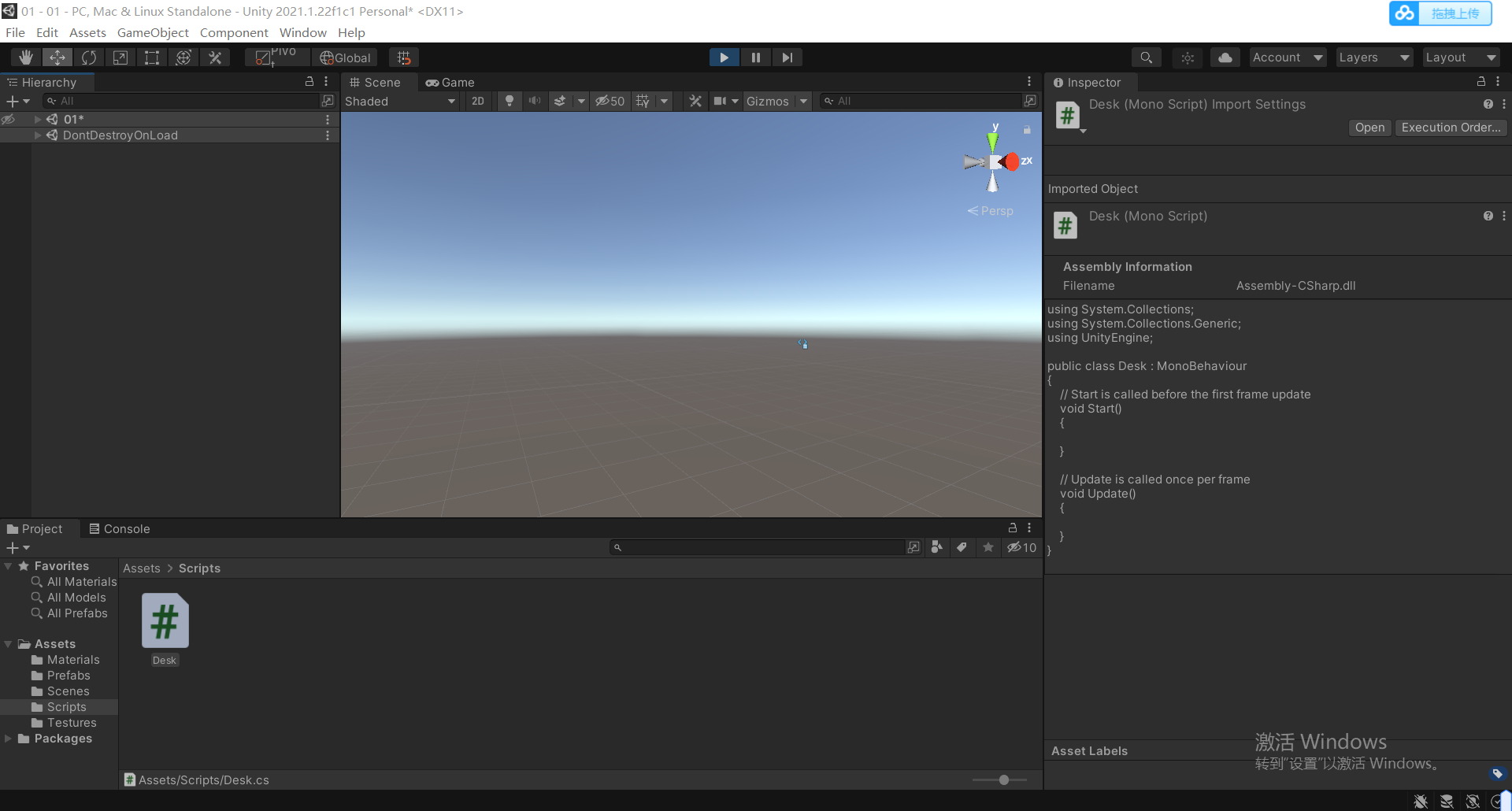The height and width of the screenshot is (811, 1512).
Task: Search by type icon in Project
Action: pyautogui.click(x=936, y=547)
